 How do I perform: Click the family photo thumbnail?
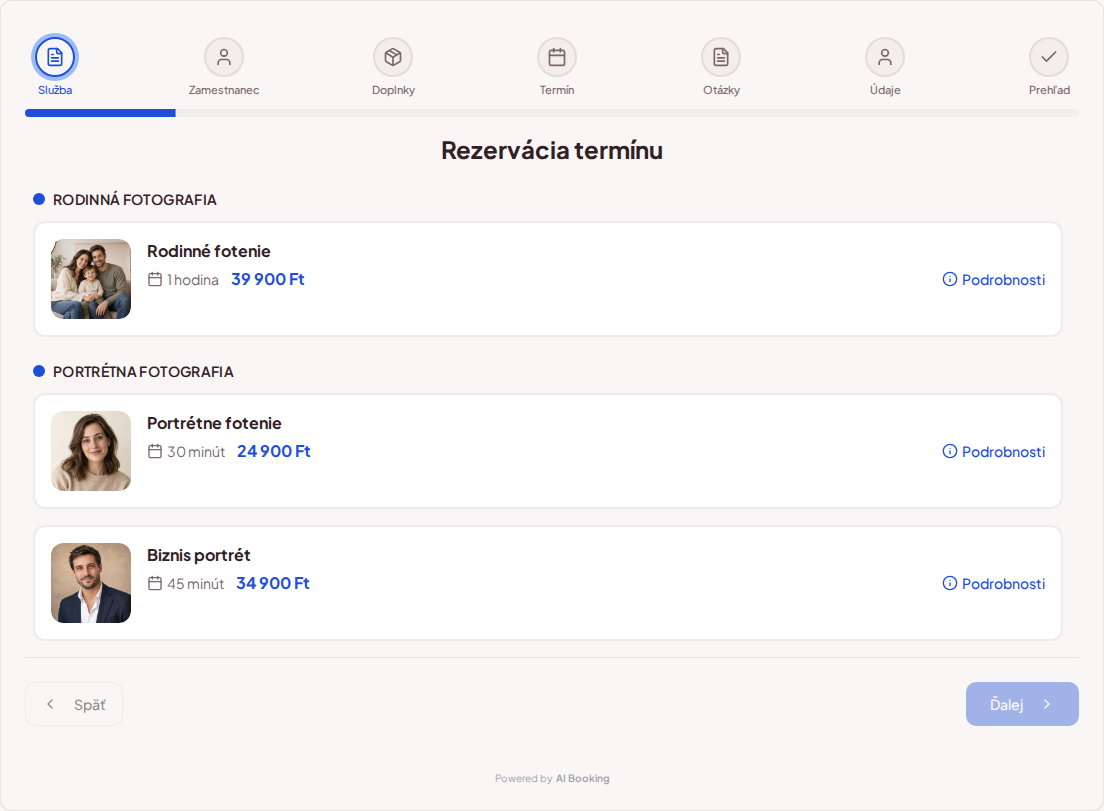pos(91,279)
